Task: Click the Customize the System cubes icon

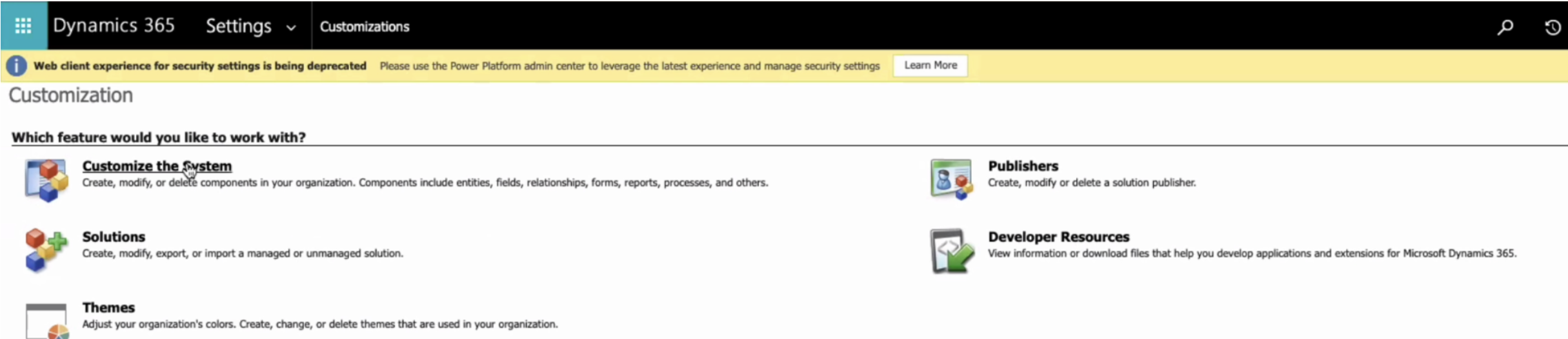Action: click(x=46, y=180)
